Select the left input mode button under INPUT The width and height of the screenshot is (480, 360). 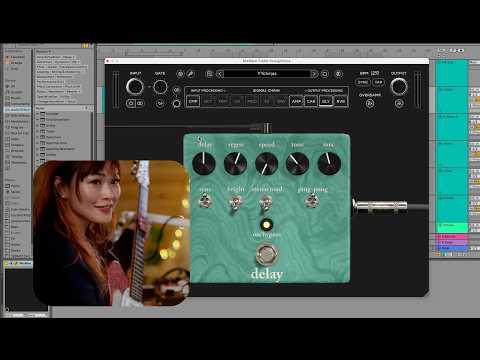[131, 103]
